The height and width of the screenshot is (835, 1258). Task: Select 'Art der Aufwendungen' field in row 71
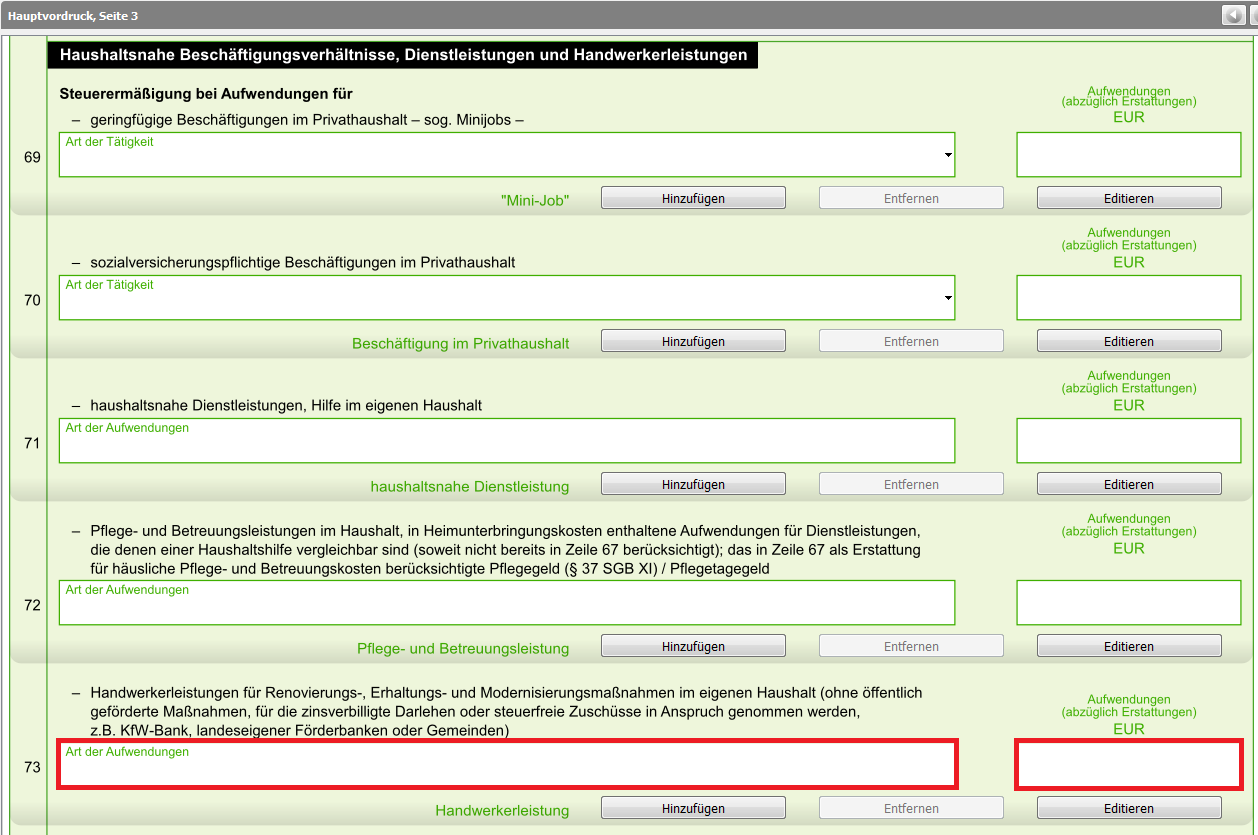coord(506,441)
